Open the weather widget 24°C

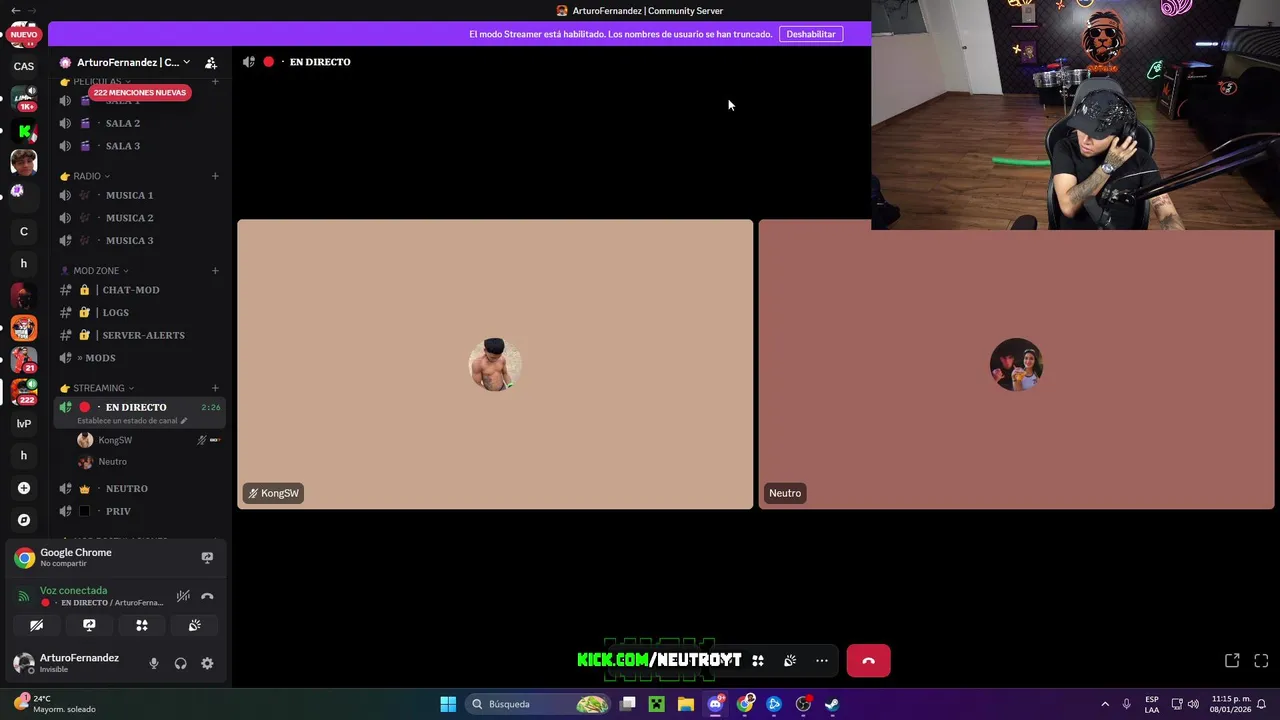(x=55, y=704)
